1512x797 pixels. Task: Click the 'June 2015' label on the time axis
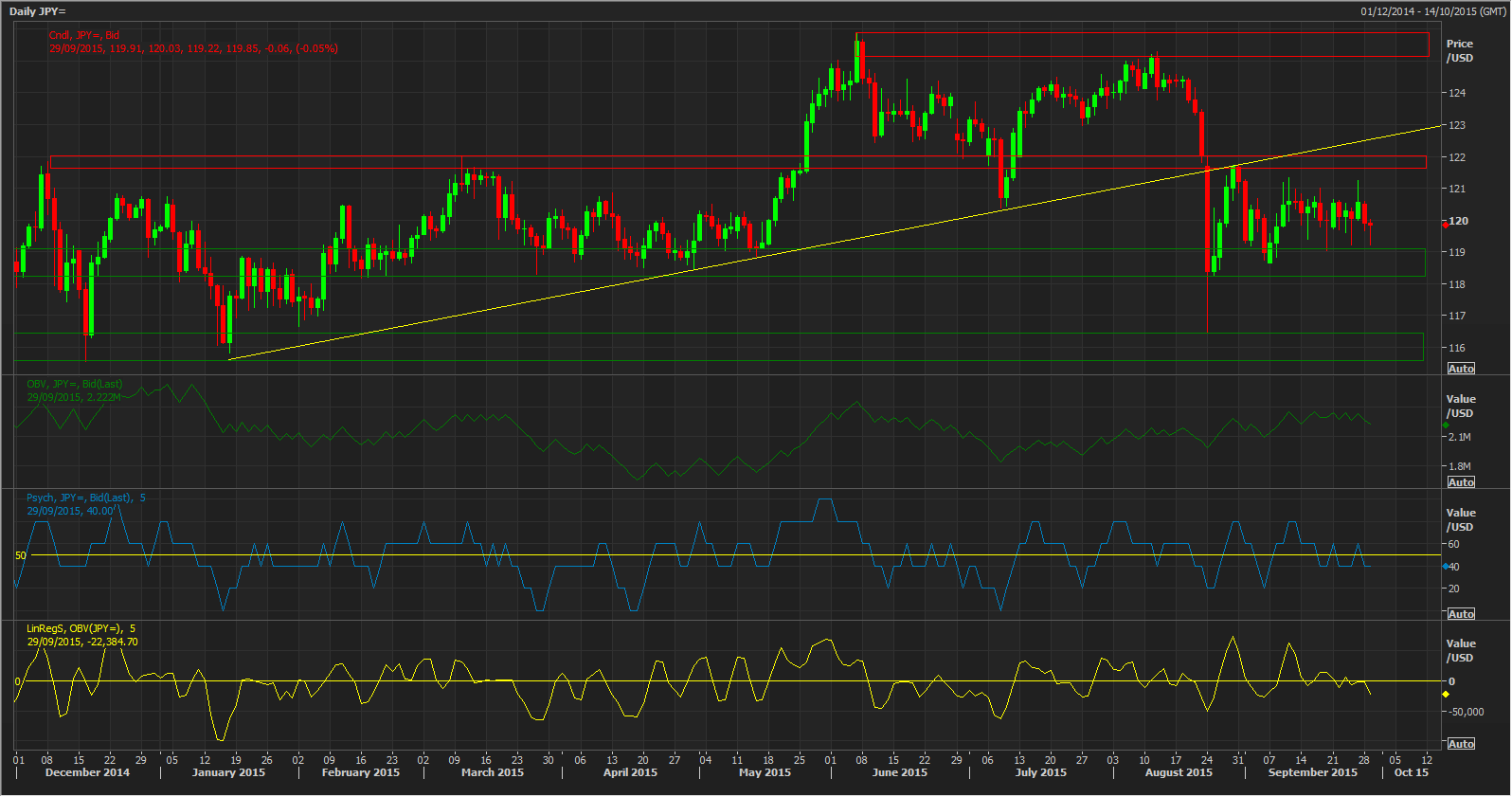(x=900, y=772)
